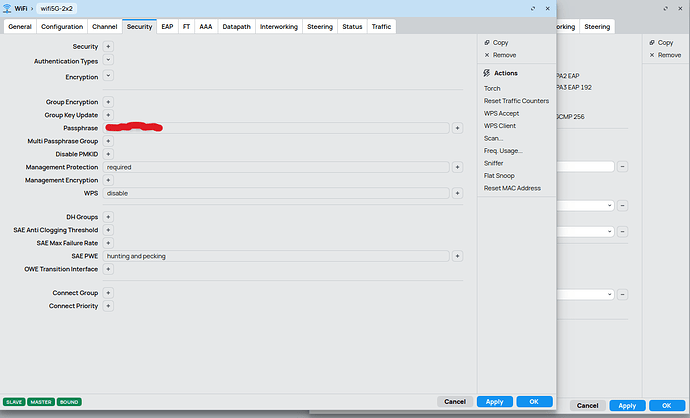Screen dimensions: 690x418
Task: Add SAE Anti Clogging Threshold value
Action: 108,230
